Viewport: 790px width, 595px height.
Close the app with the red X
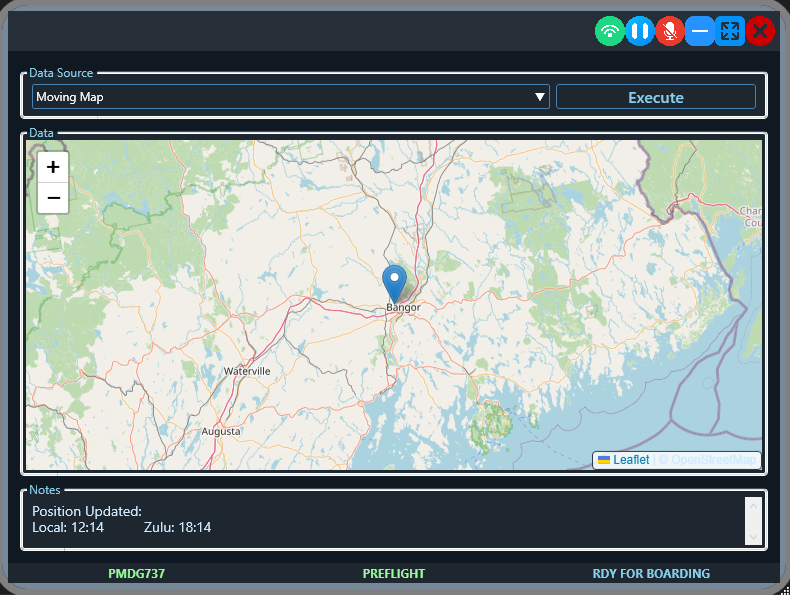click(x=760, y=31)
